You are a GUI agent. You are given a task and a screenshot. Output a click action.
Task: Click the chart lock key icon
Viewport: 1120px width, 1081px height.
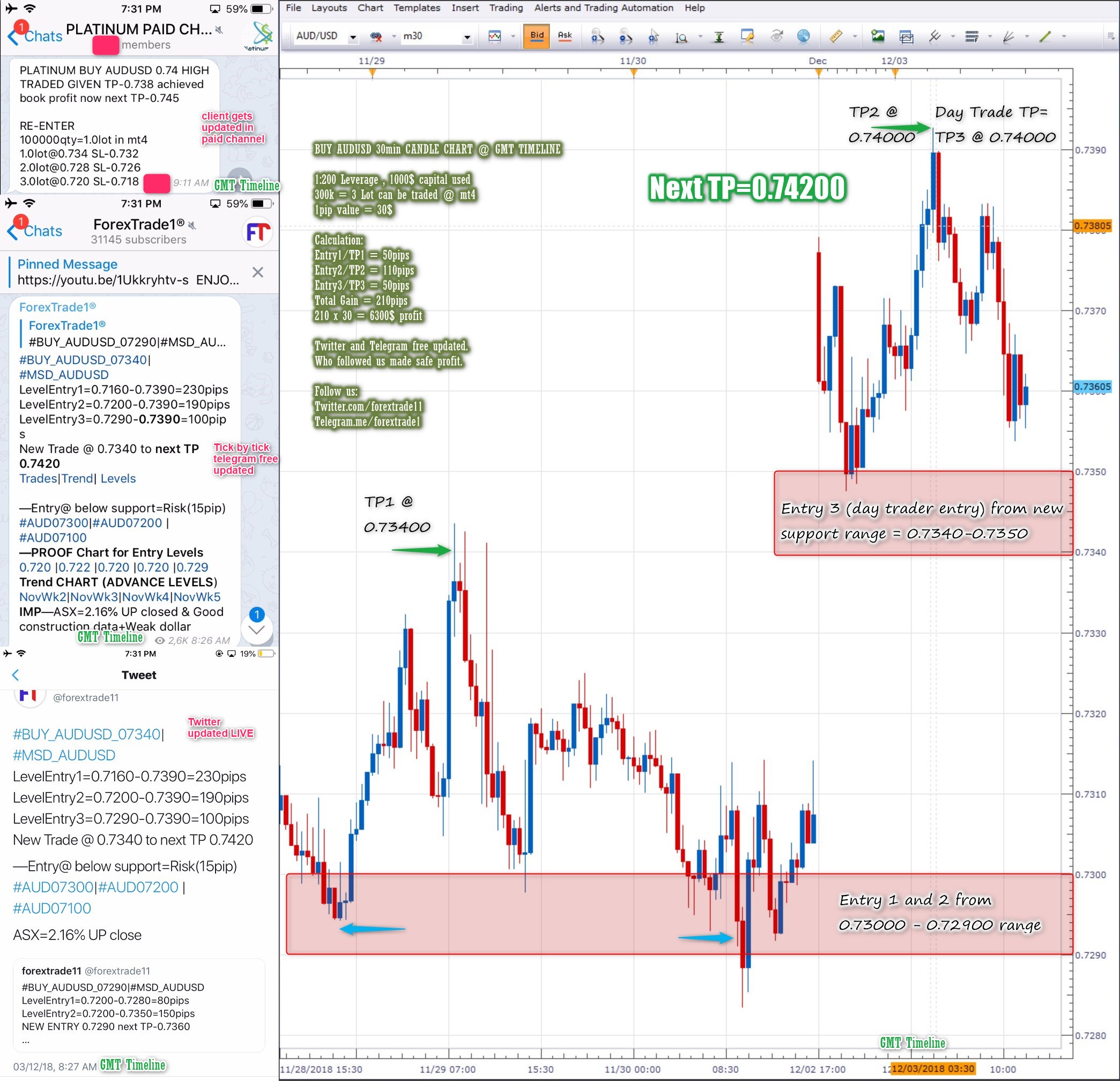click(x=747, y=36)
